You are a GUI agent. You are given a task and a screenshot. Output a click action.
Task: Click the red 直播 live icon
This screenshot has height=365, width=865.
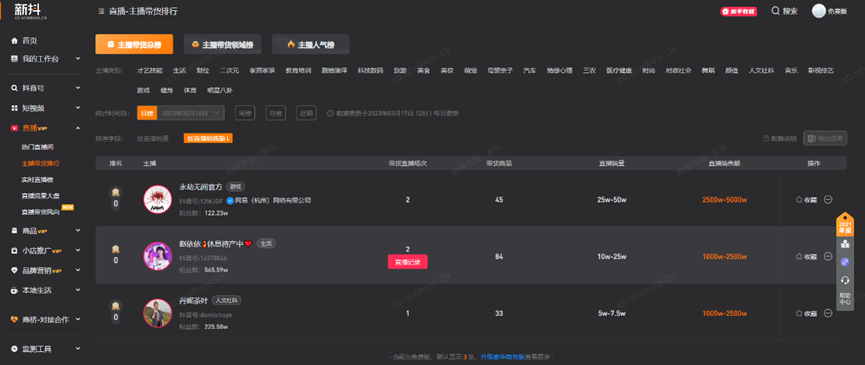pos(14,128)
